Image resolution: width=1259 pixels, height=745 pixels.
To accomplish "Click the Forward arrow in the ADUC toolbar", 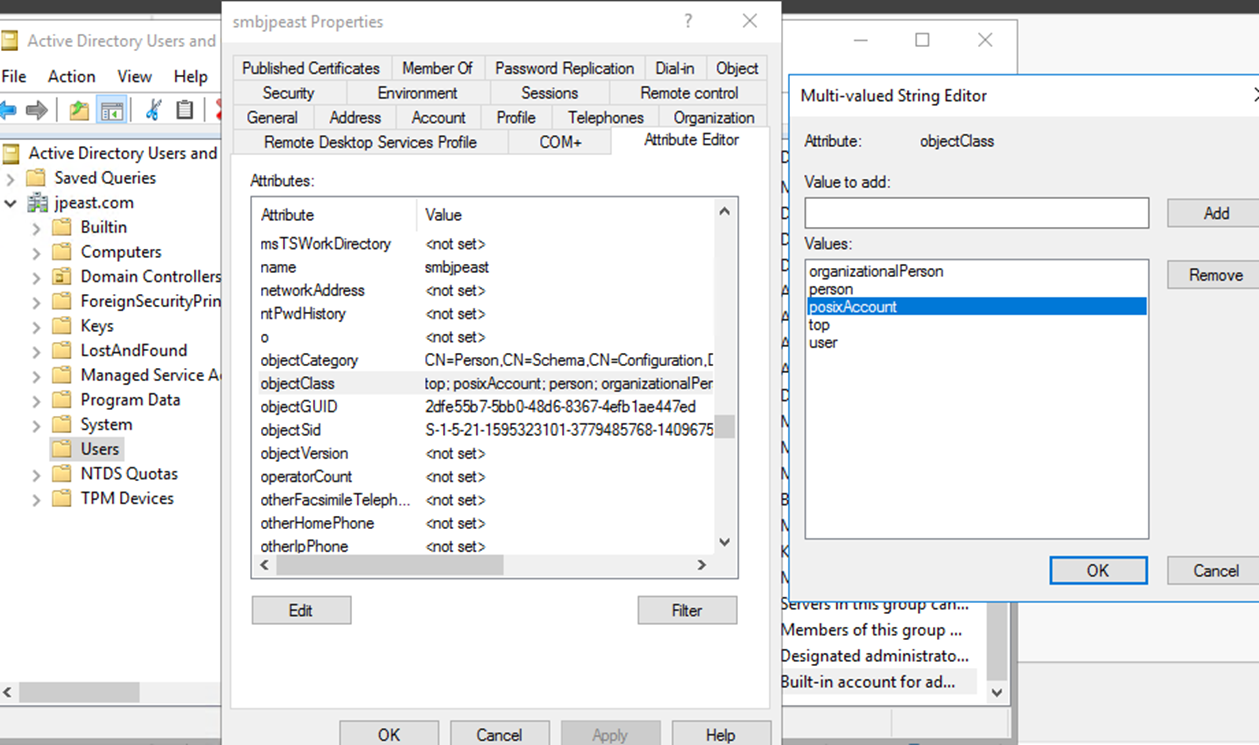I will [37, 110].
